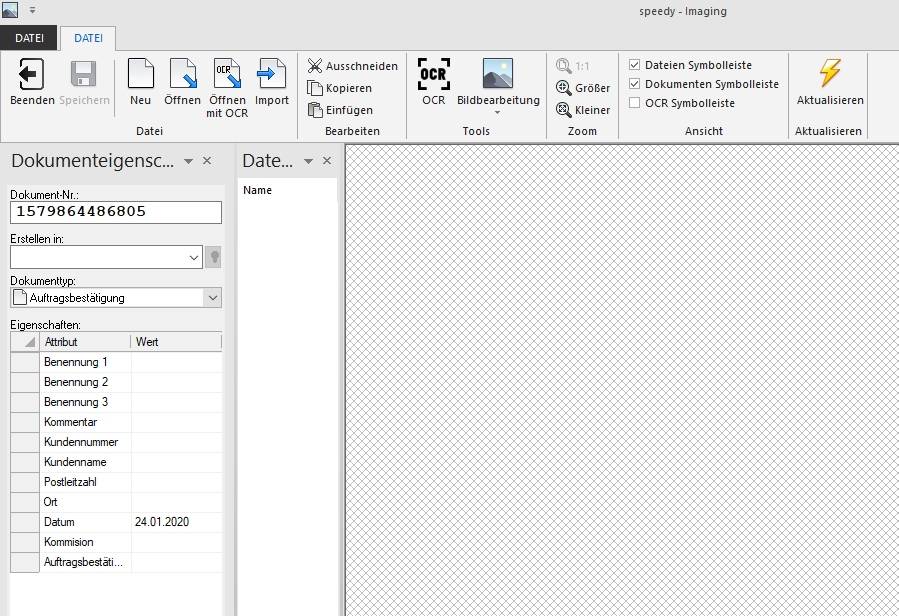Open the Erstellen in dropdown
899x616 pixels.
194,257
